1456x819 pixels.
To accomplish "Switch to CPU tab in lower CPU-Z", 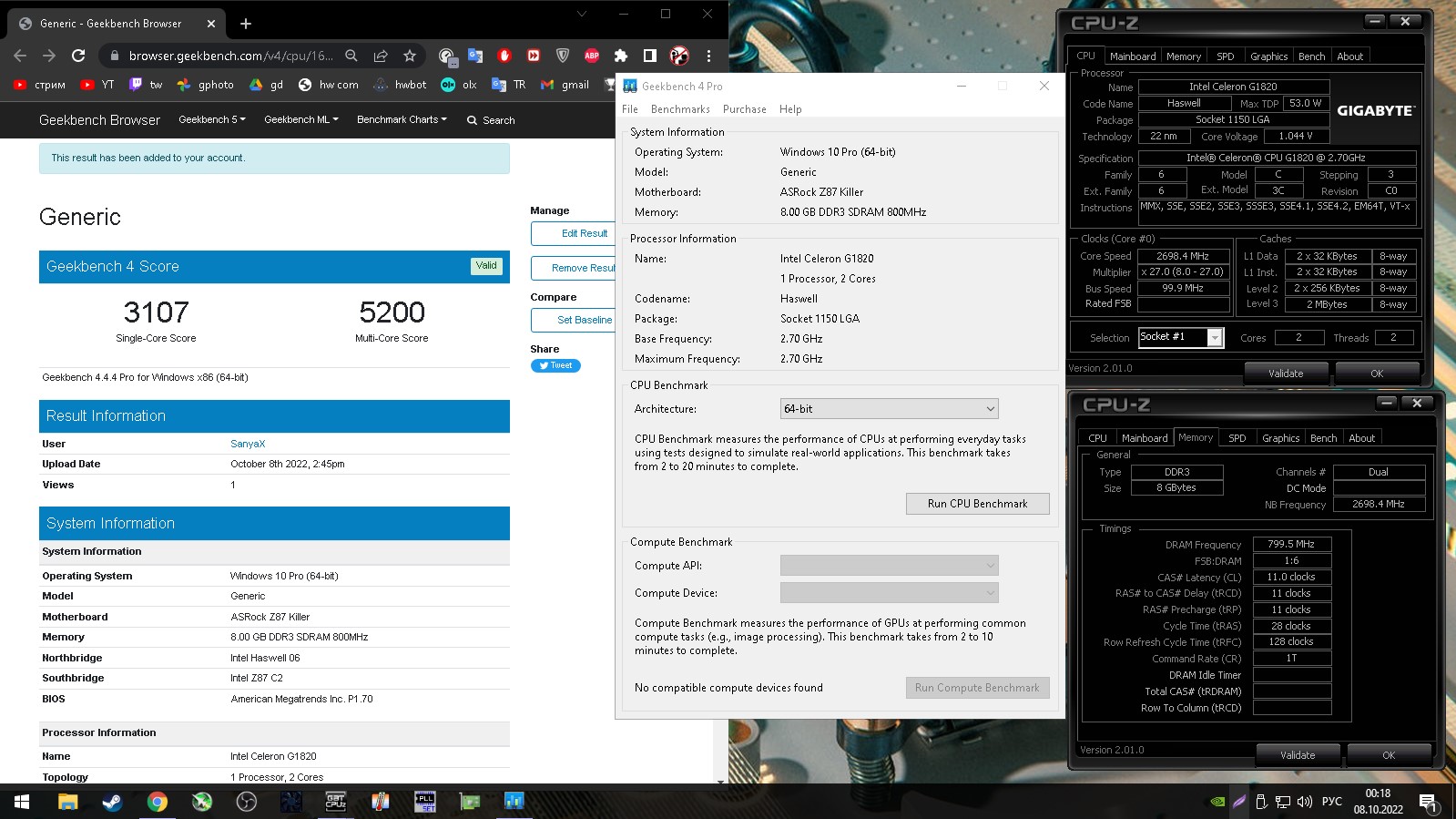I will click(x=1098, y=438).
